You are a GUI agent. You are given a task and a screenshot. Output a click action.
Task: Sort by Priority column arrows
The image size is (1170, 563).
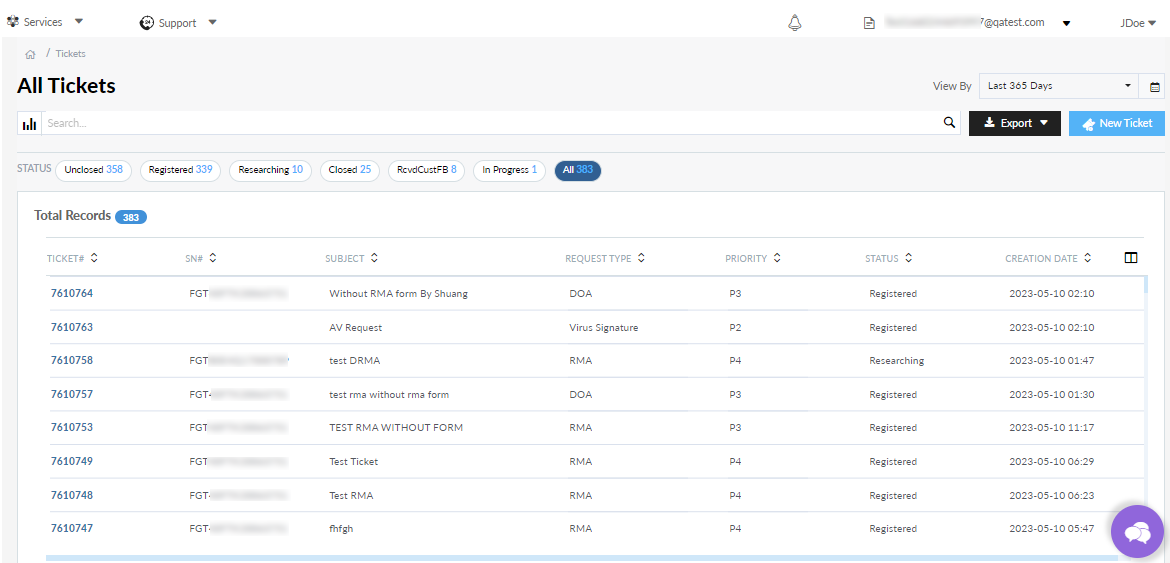pos(778,258)
